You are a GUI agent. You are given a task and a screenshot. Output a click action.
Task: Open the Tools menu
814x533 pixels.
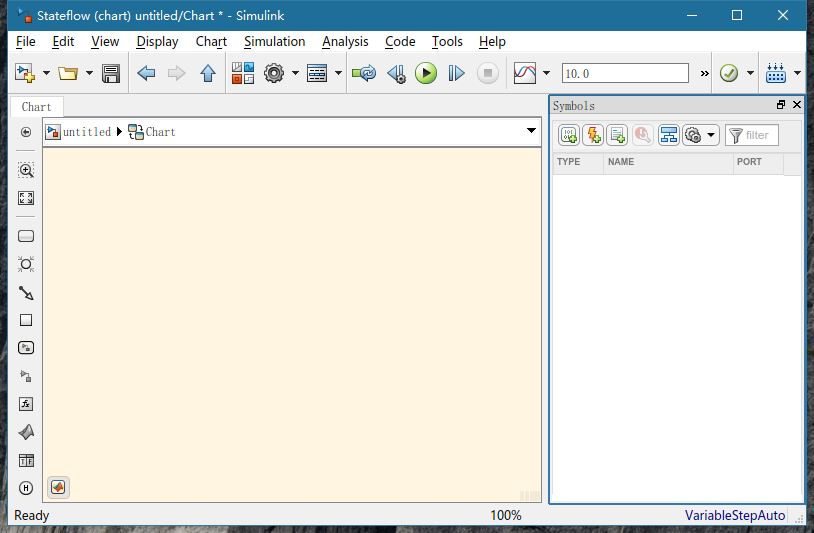(447, 42)
